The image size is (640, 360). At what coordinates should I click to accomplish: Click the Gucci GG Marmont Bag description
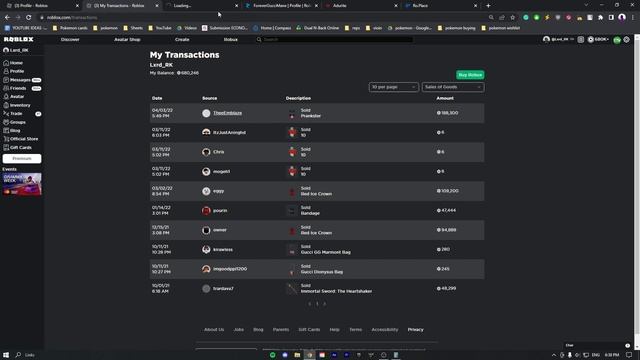click(x=325, y=252)
